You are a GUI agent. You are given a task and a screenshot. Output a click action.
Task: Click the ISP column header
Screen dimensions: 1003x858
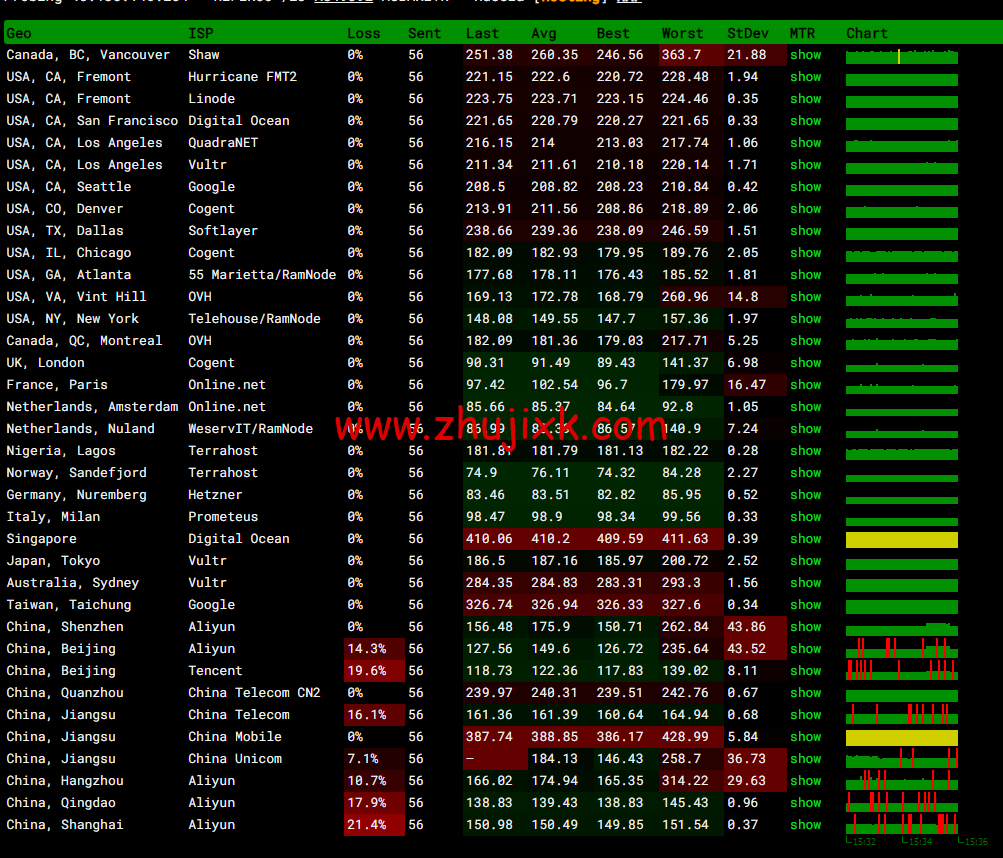[x=200, y=33]
